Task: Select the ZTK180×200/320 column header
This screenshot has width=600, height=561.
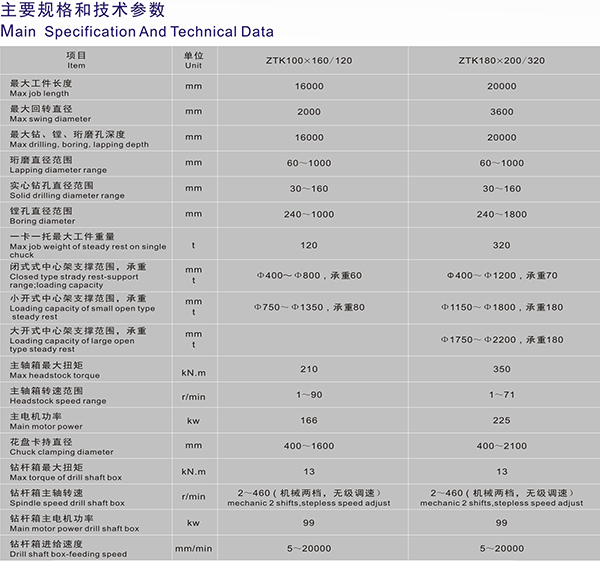Action: point(501,60)
